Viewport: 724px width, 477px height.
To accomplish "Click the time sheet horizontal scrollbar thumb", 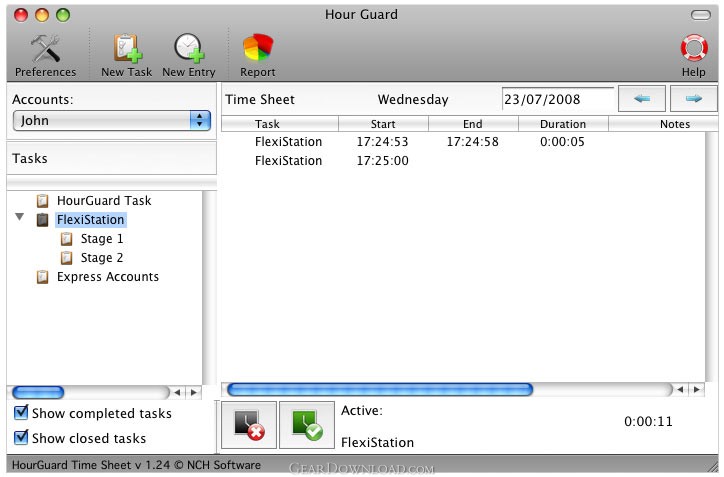I will pyautogui.click(x=380, y=389).
